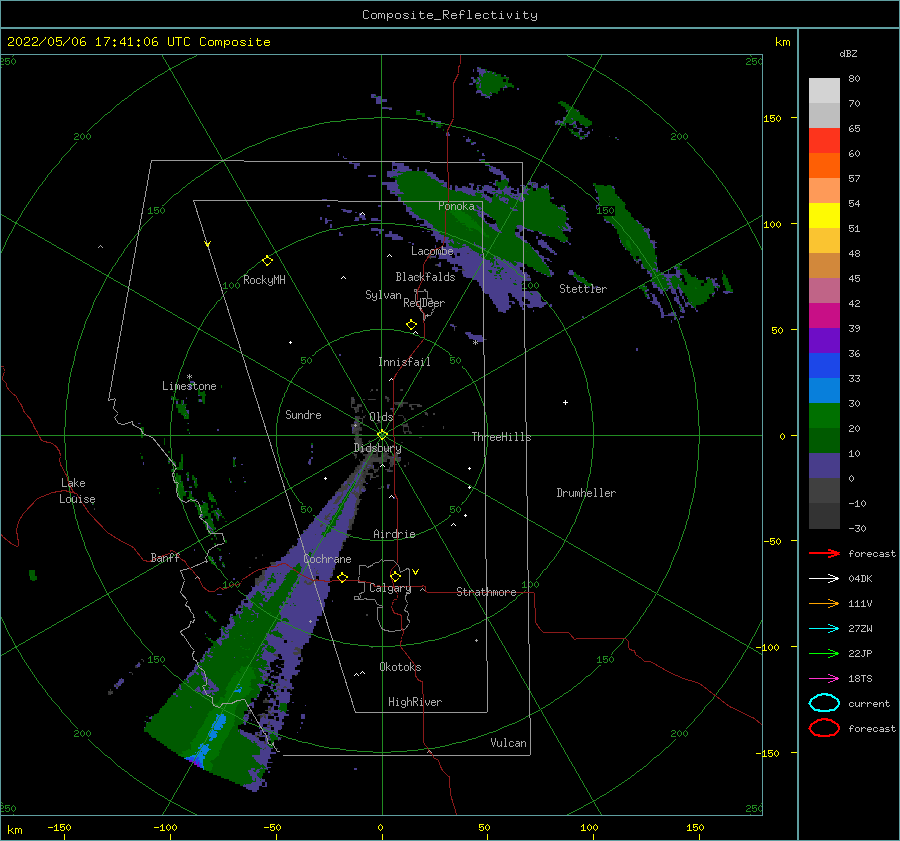
Task: Click the Blackfalds label
Action: tap(425, 277)
